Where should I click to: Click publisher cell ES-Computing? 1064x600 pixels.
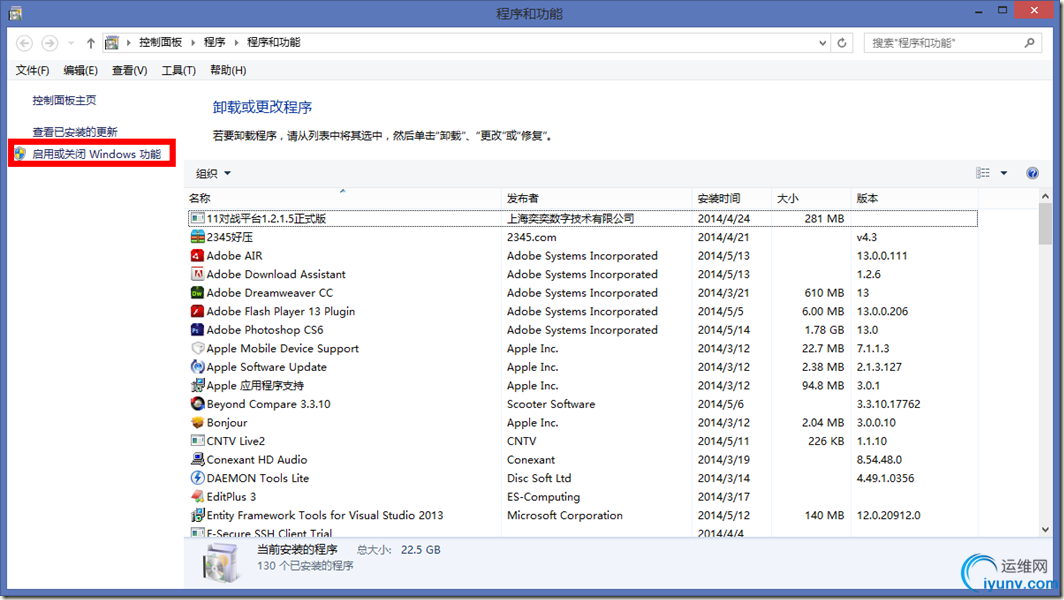pyautogui.click(x=544, y=497)
